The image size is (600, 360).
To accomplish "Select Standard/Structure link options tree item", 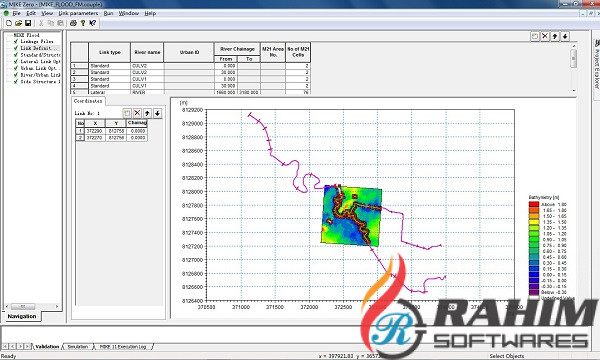I will (x=40, y=55).
